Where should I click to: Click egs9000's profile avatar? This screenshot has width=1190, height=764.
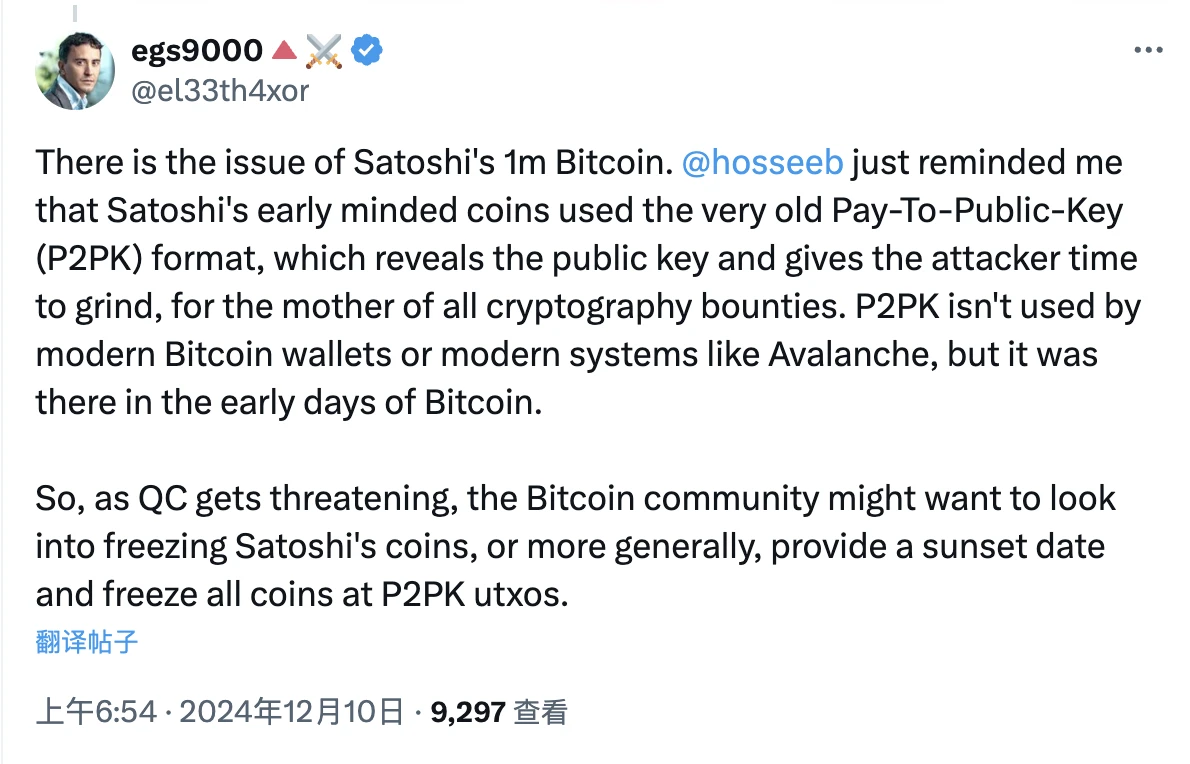click(75, 72)
